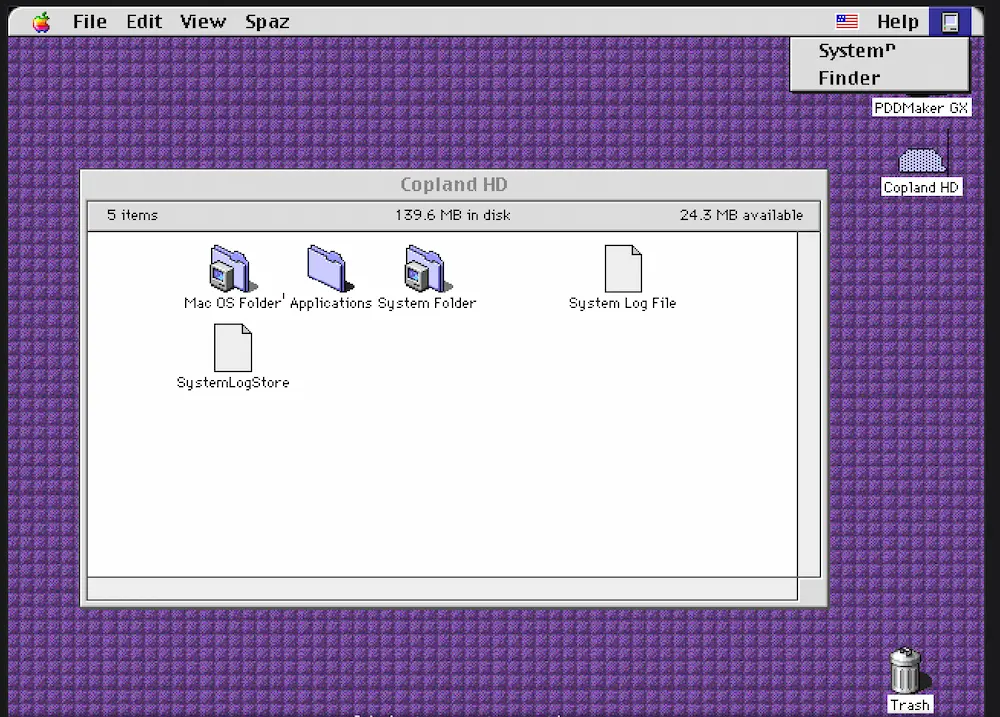Click the 'SystemLogStore' label

(233, 382)
